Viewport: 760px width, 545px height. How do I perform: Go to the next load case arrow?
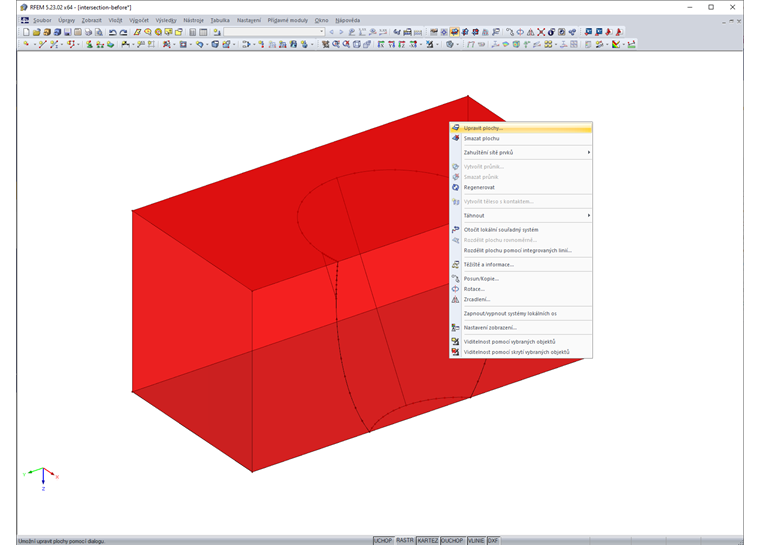click(x=341, y=32)
